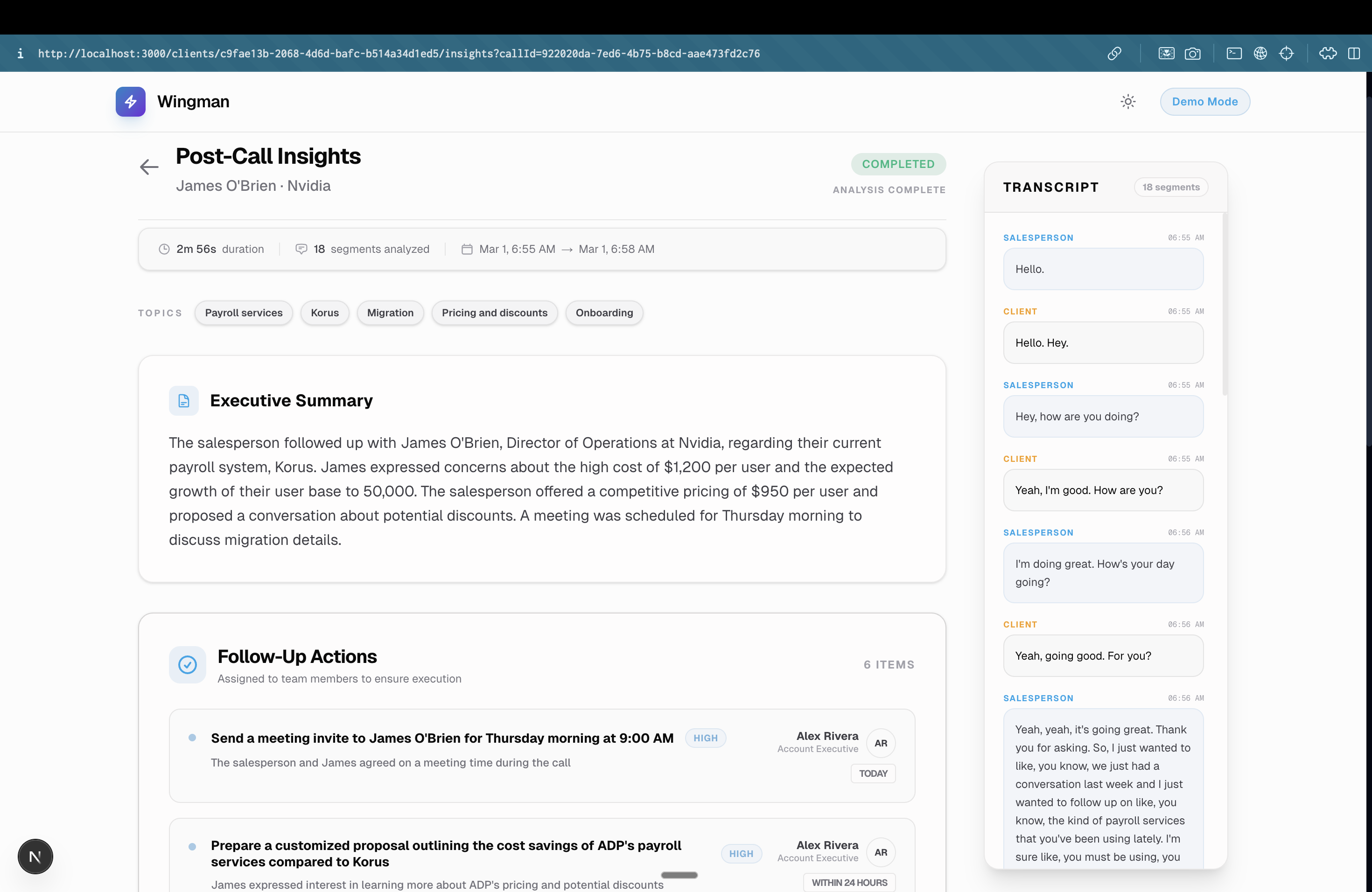
Task: Click the back arrow beside Post-Call Insights
Action: (x=149, y=167)
